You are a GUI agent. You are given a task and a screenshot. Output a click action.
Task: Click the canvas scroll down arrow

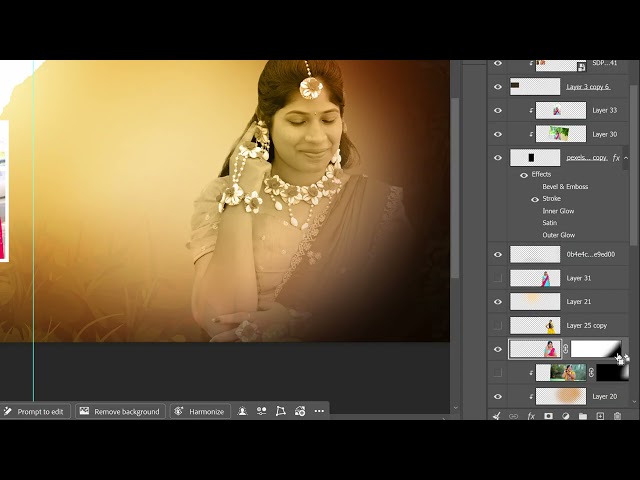[x=456, y=408]
